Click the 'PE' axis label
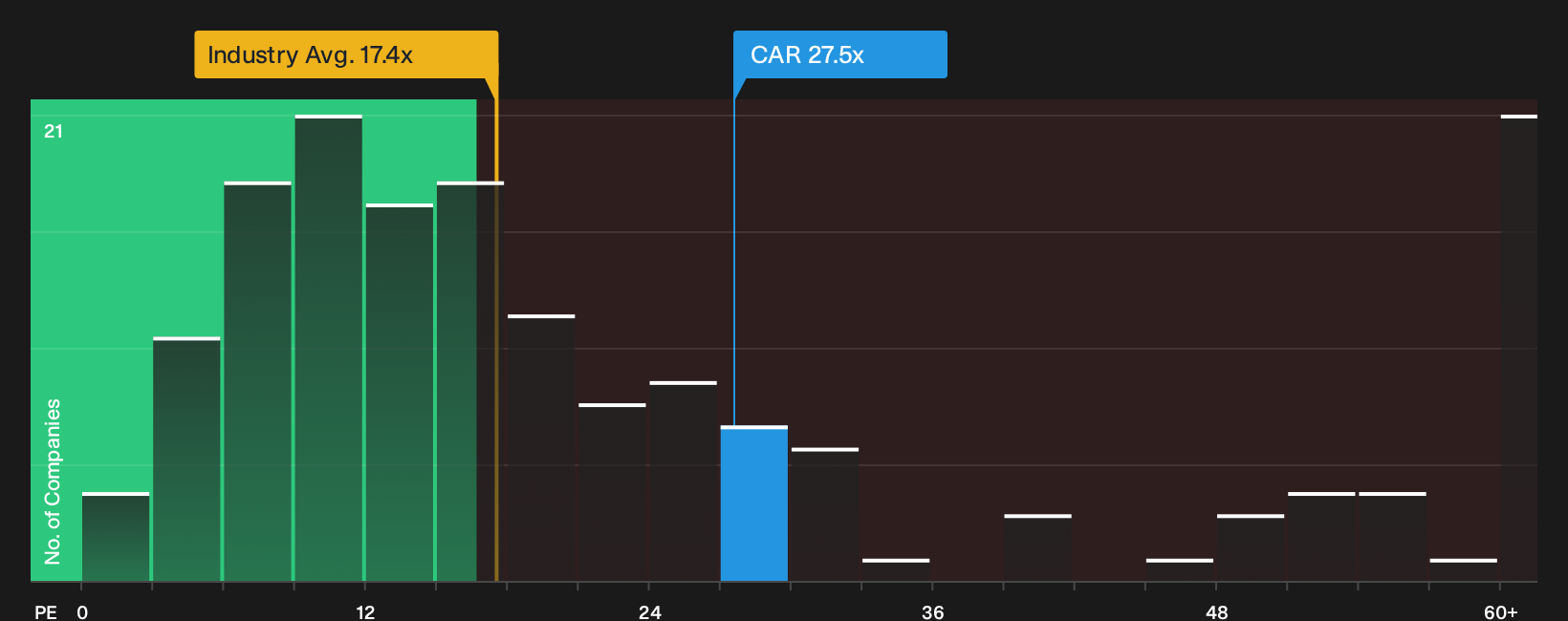The width and height of the screenshot is (1568, 621). tap(46, 611)
